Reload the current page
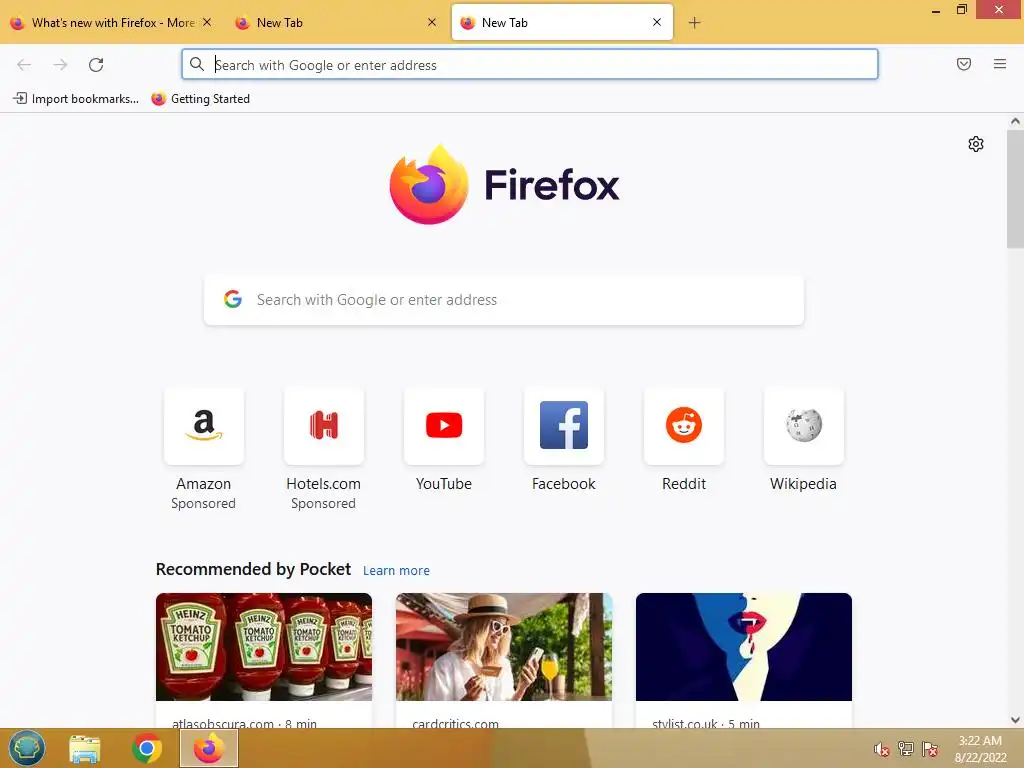The height and width of the screenshot is (768, 1024). point(96,65)
